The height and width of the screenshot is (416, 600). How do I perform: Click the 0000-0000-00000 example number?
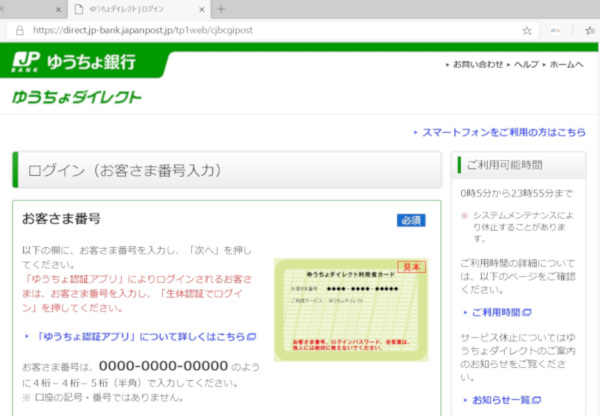click(x=163, y=366)
